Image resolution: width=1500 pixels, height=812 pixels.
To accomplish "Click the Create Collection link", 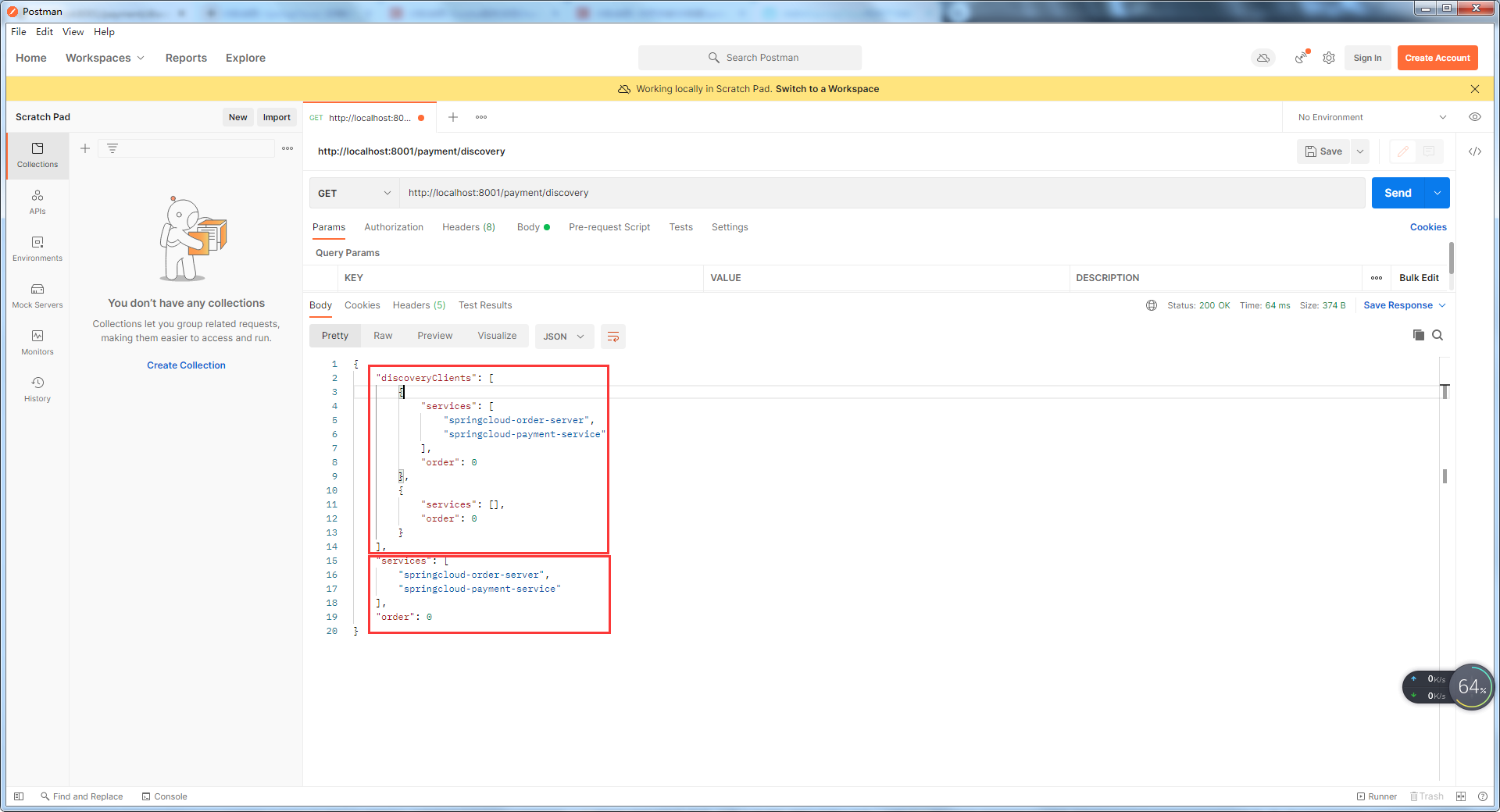I will pos(185,365).
